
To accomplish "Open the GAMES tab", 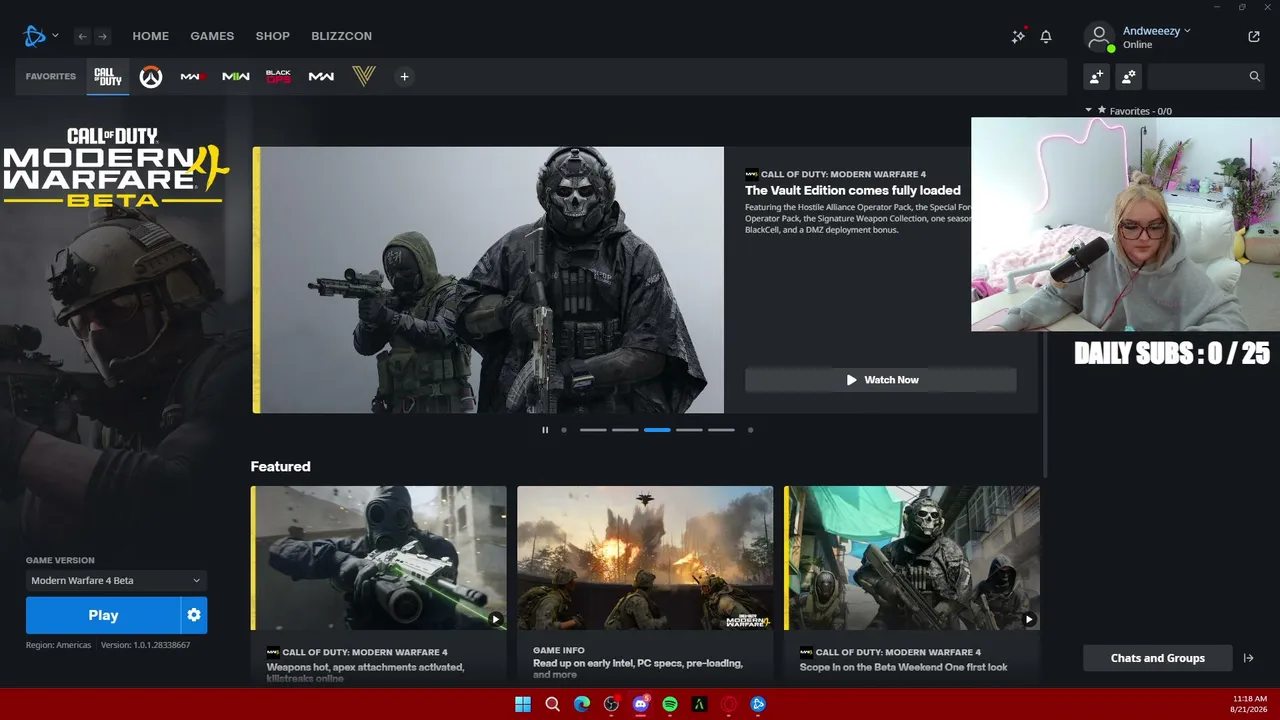I will pos(212,36).
